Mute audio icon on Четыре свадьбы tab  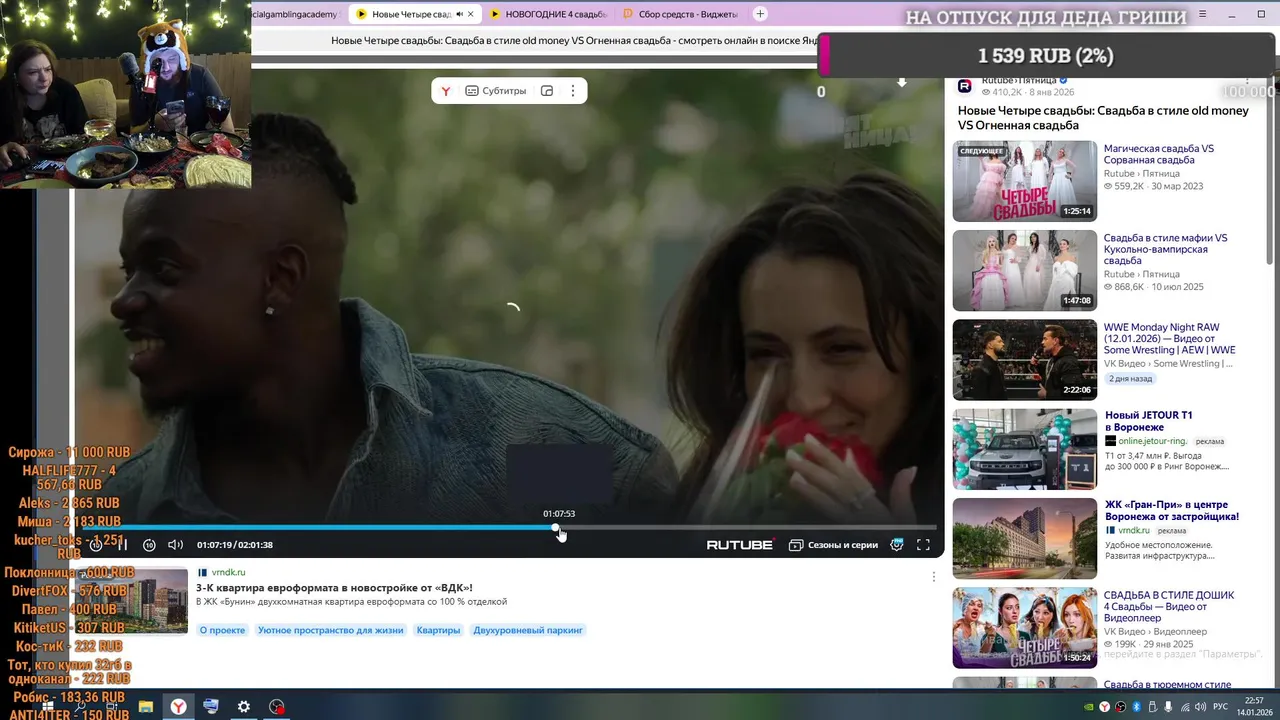[x=460, y=14]
